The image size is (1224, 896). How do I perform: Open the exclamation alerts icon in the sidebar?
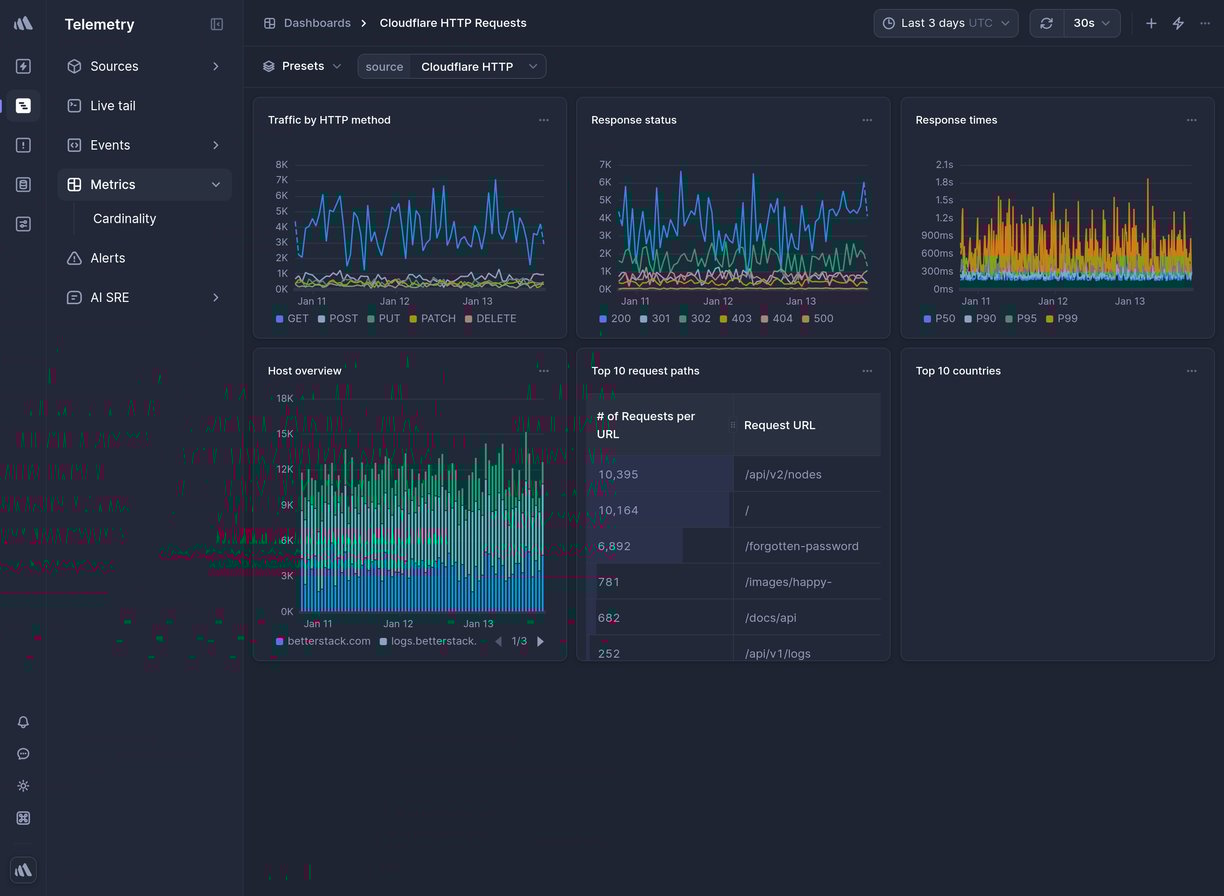pyautogui.click(x=23, y=144)
